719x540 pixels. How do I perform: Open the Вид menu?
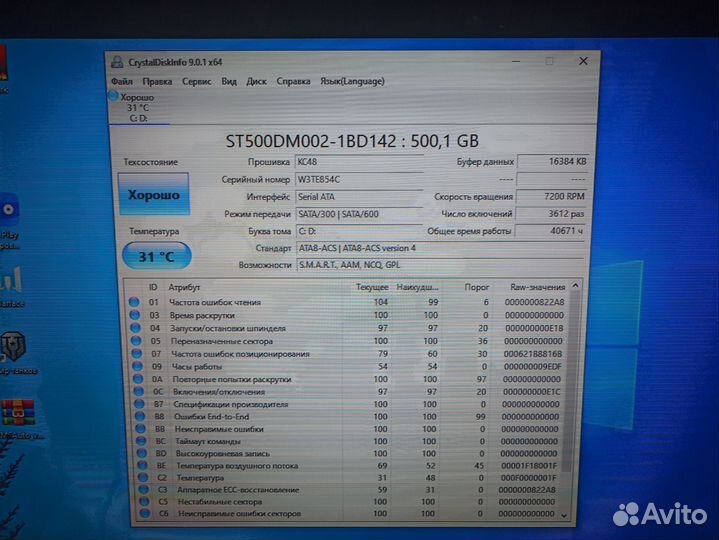click(x=229, y=82)
